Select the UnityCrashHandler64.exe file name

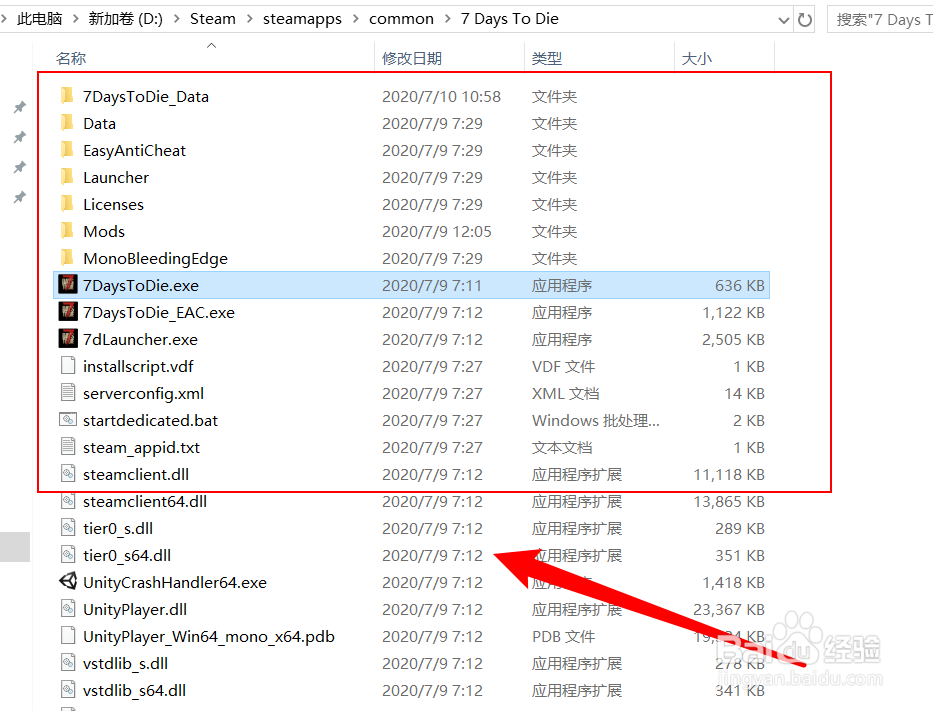click(175, 582)
